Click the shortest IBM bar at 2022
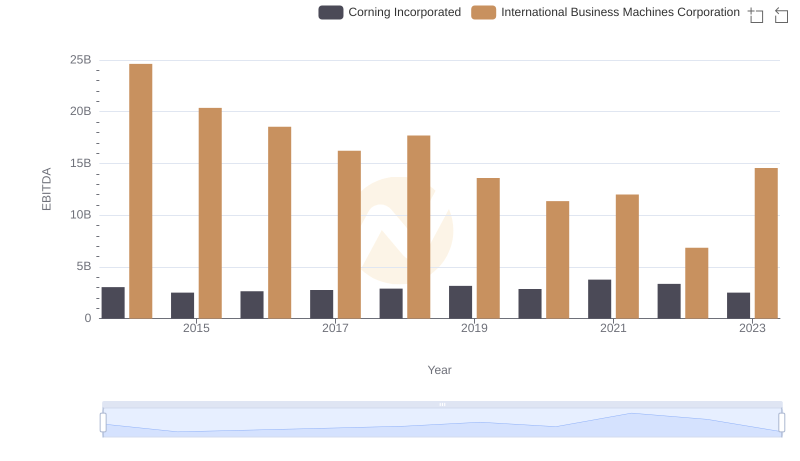The width and height of the screenshot is (800, 461). [696, 283]
